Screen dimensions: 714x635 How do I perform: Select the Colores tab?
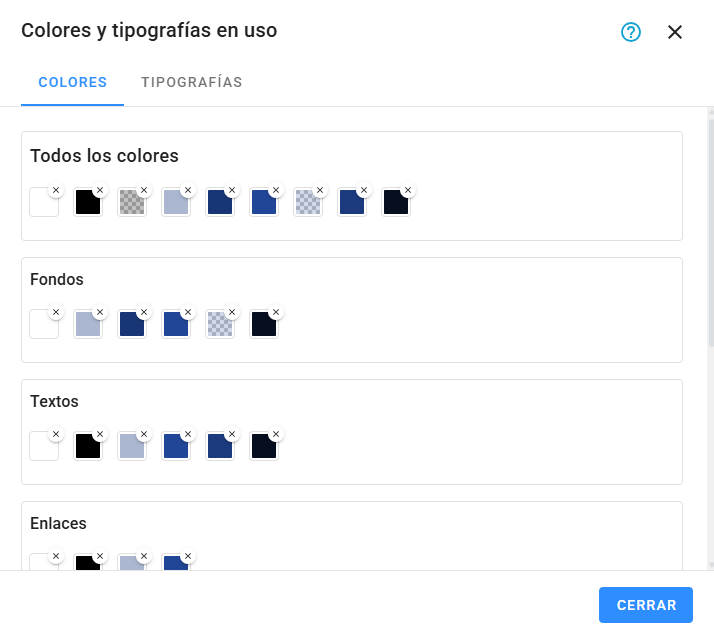pos(73,82)
